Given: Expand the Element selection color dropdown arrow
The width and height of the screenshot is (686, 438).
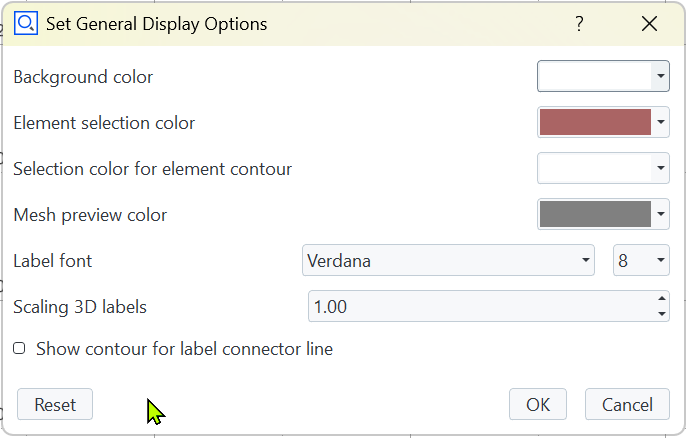Looking at the screenshot, I should click(660, 122).
